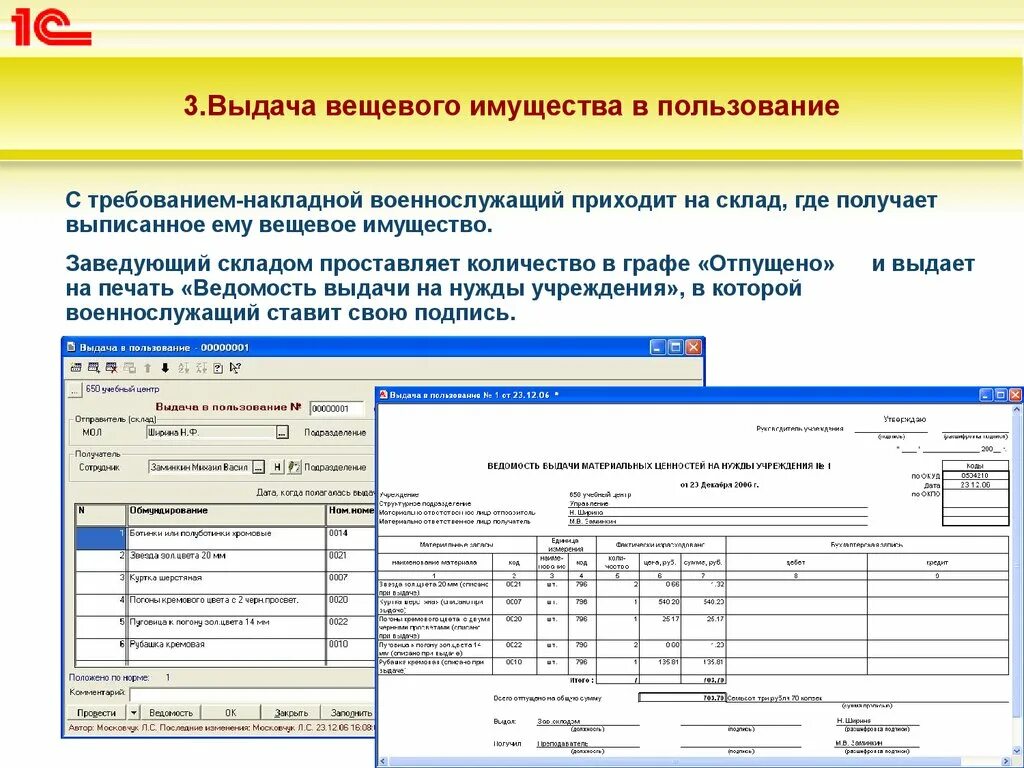Image resolution: width=1024 pixels, height=768 pixels.
Task: Click the Положено по норме label
Action: click(109, 678)
